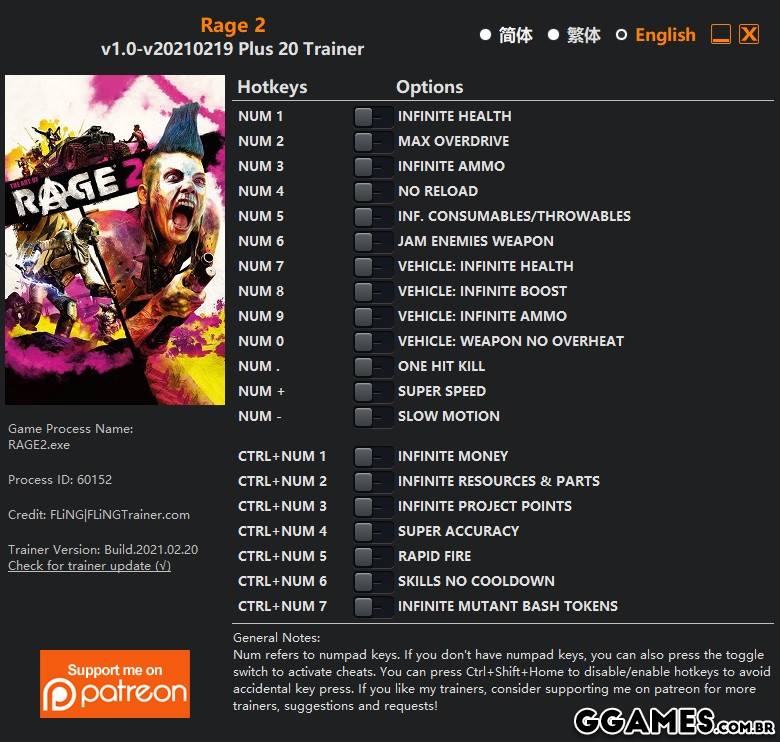
Task: Select the Simplified Chinese language radio button
Action: click(486, 35)
